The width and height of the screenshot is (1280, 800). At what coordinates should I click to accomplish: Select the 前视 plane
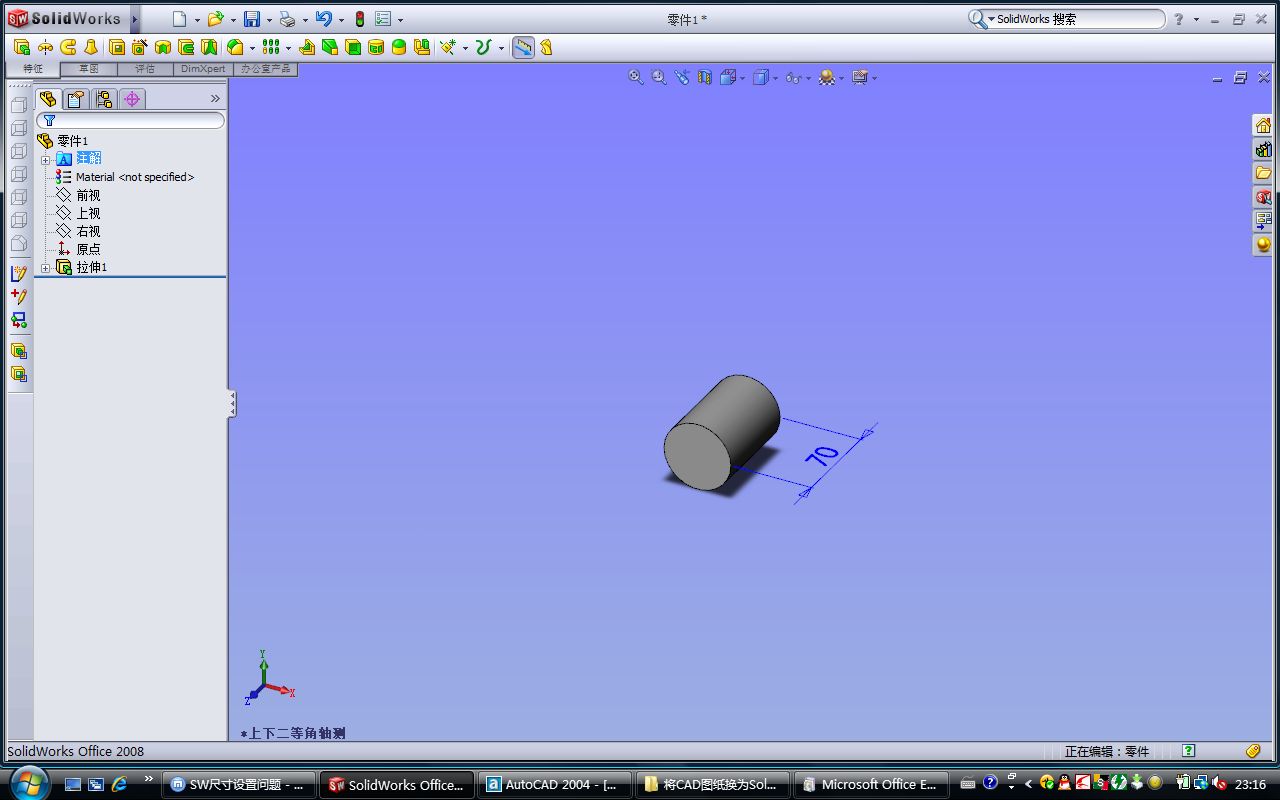(x=89, y=195)
